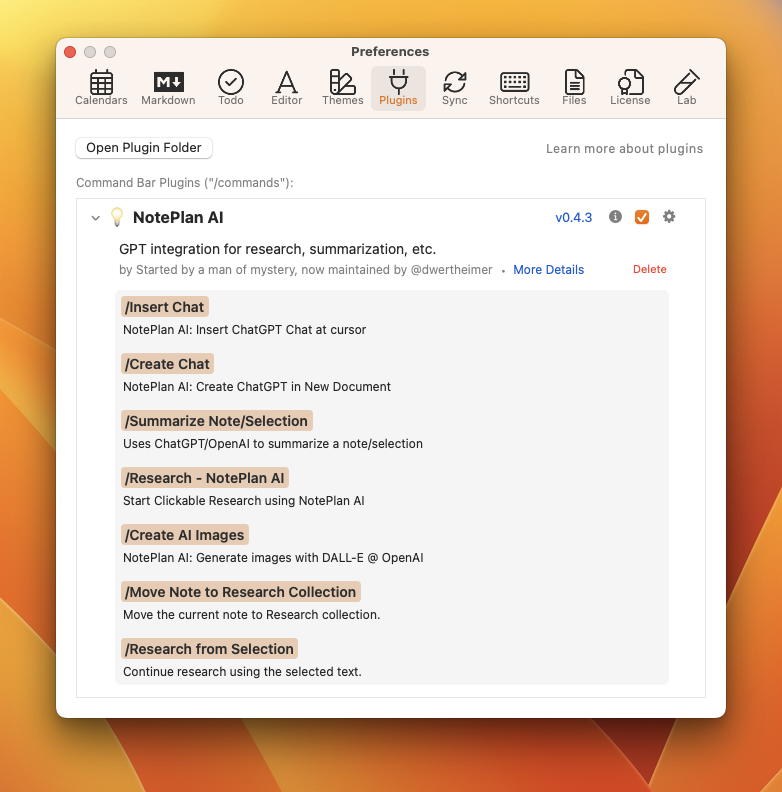
Task: Open the Editor preferences pane
Action: pos(286,88)
